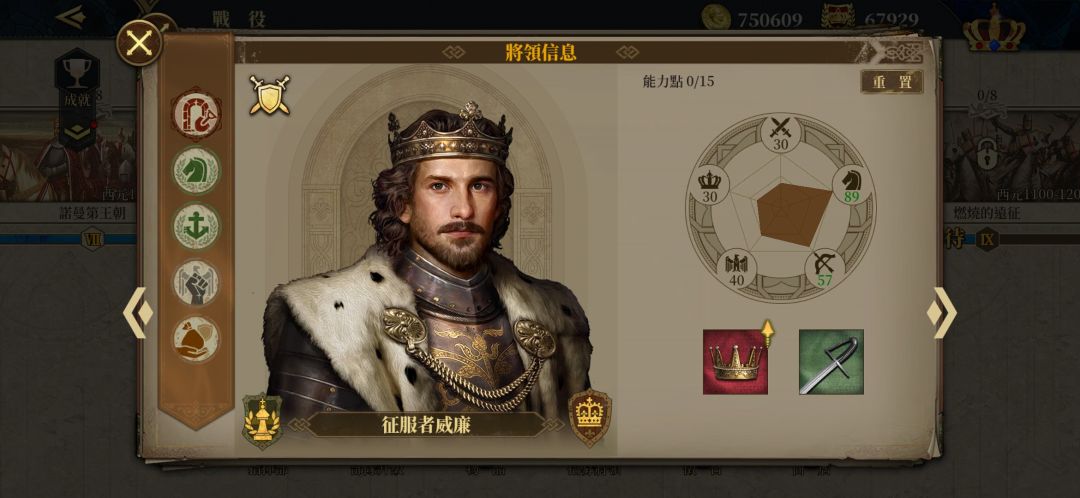The width and height of the screenshot is (1080, 498).
Task: Show previous general with left arrow
Action: pyautogui.click(x=138, y=313)
